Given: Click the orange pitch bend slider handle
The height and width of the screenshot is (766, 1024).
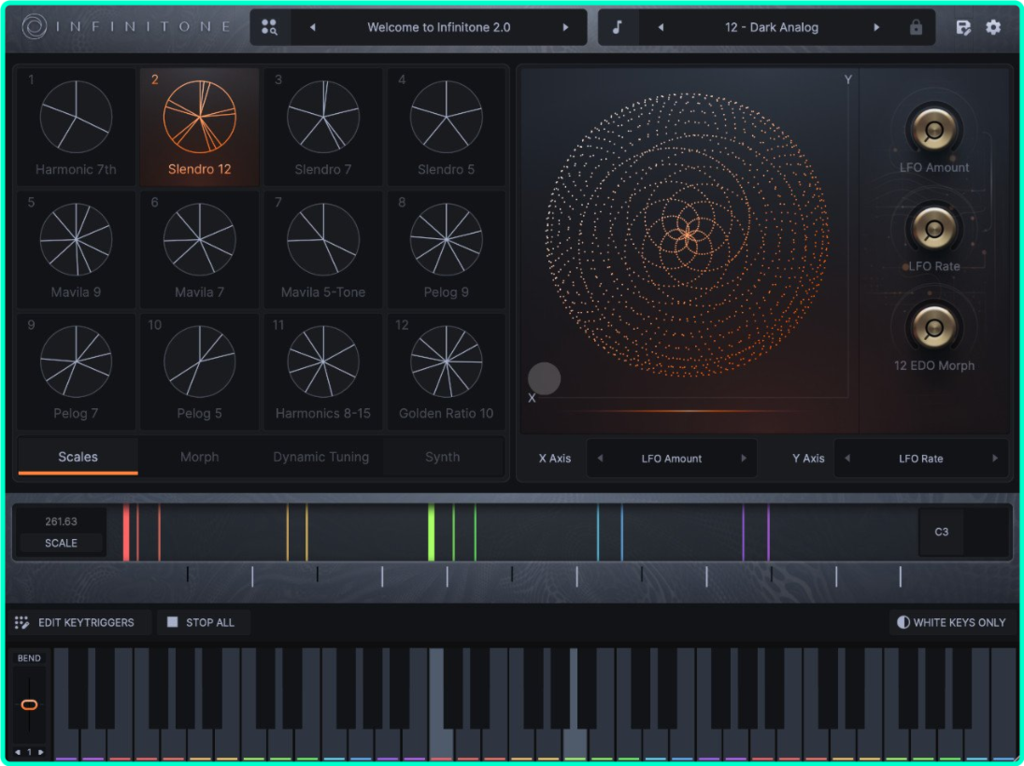Looking at the screenshot, I should tap(29, 705).
